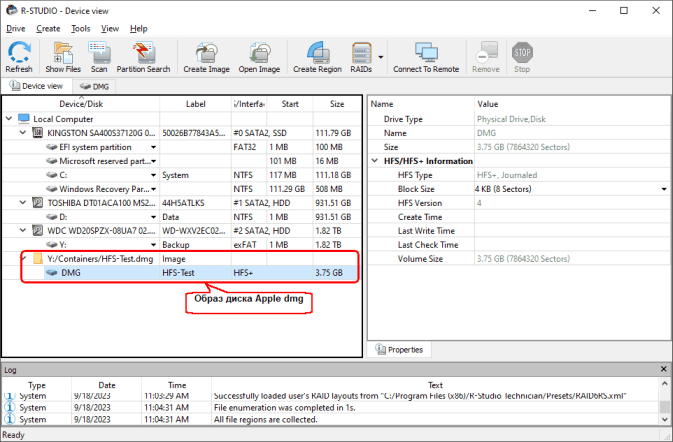The height and width of the screenshot is (442, 673).
Task: Click Log scrollbar down arrow
Action: [x=664, y=419]
